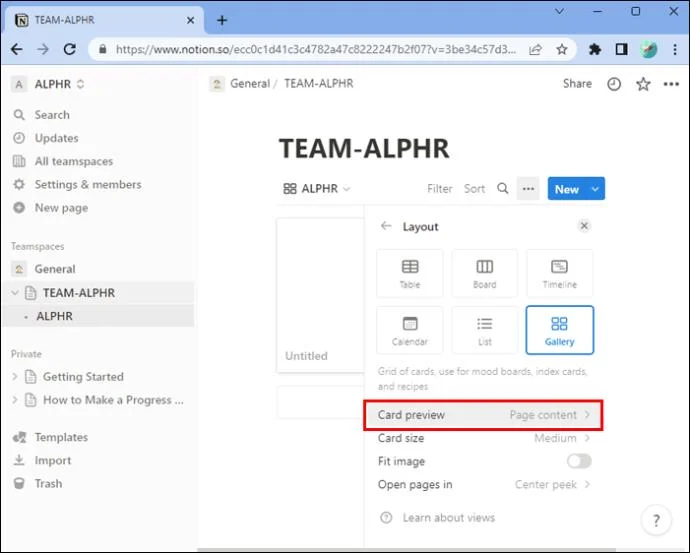Open the Chrome side panel
This screenshot has width=690, height=553.
click(621, 49)
